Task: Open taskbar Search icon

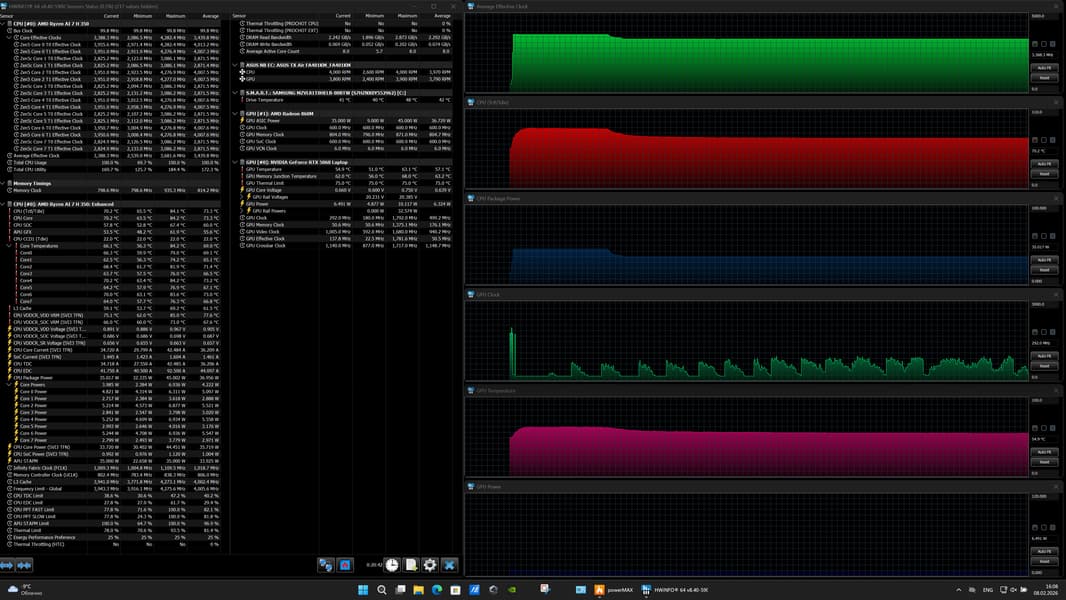Action: [381, 590]
